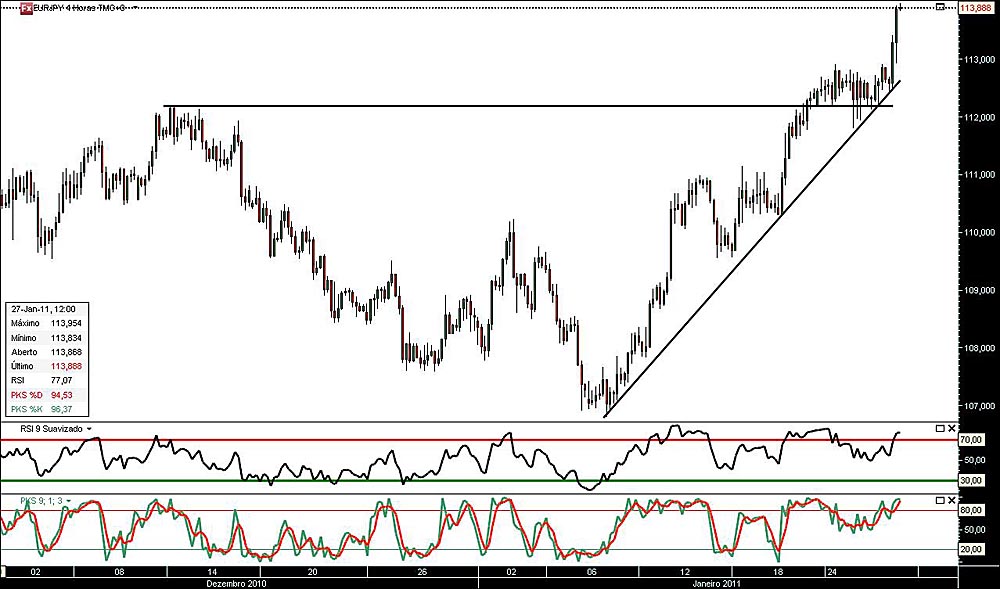Viewport: 1000px width, 589px height.
Task: Select the ascending black trendline
Action: pyautogui.click(x=753, y=249)
